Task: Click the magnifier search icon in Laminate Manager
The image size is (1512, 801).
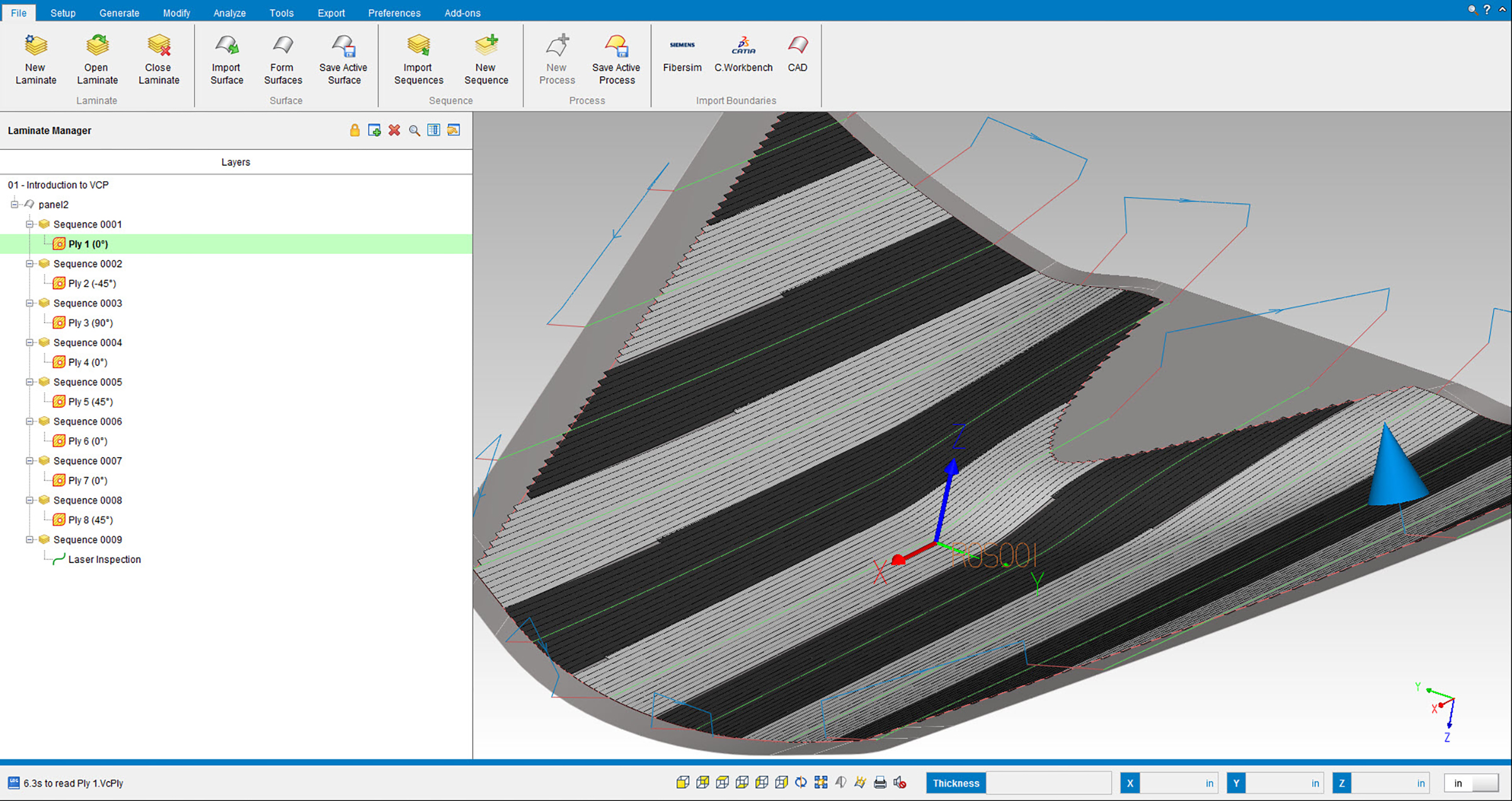Action: [x=414, y=130]
